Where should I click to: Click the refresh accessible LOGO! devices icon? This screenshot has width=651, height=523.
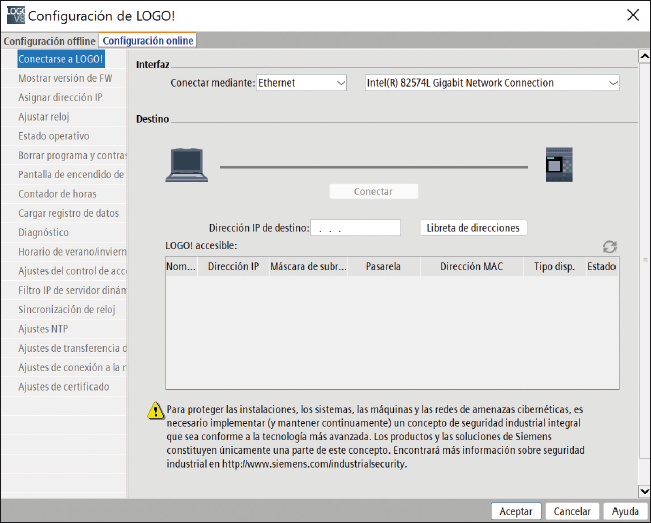pos(609,247)
